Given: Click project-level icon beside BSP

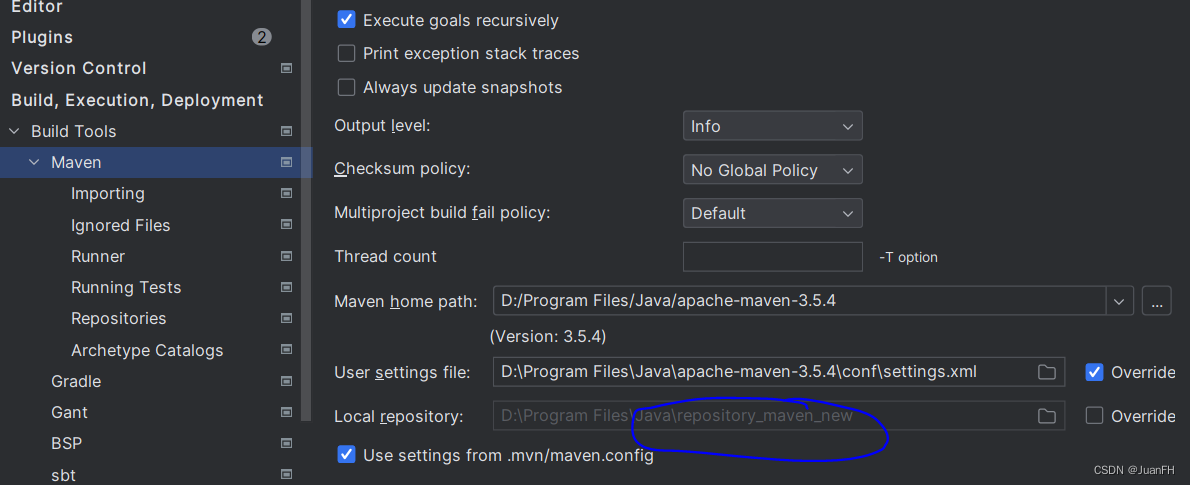Looking at the screenshot, I should coord(286,443).
